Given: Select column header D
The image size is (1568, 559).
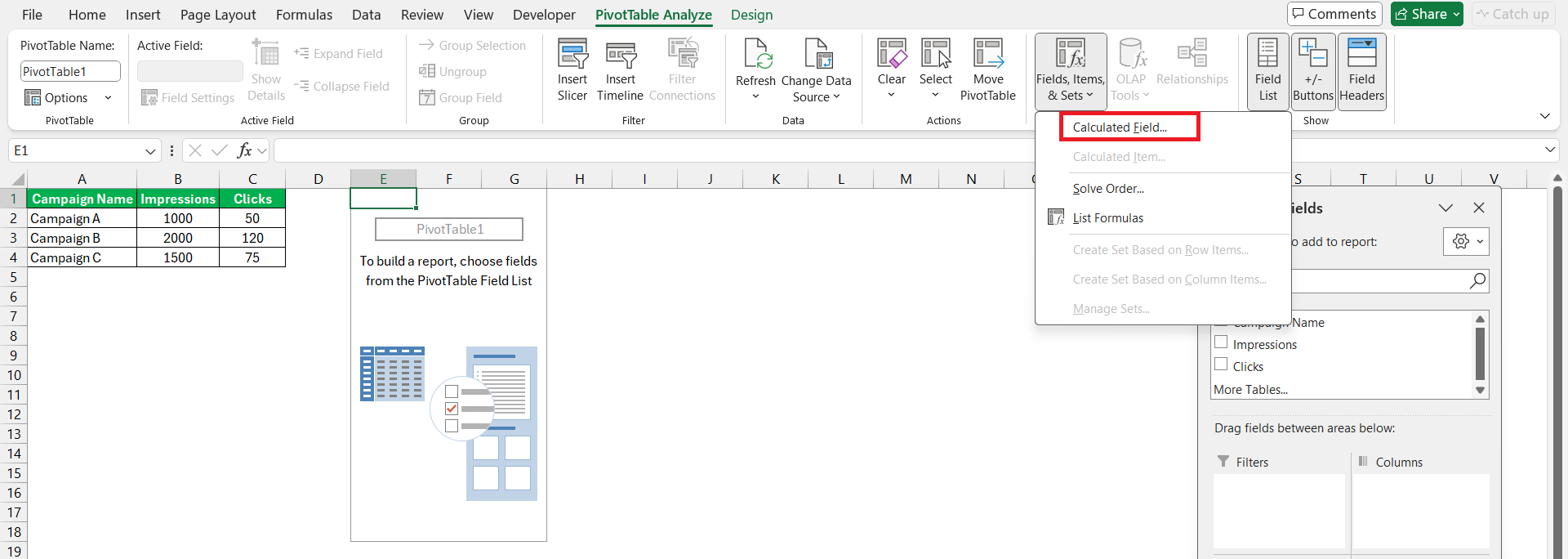Looking at the screenshot, I should coord(318,179).
